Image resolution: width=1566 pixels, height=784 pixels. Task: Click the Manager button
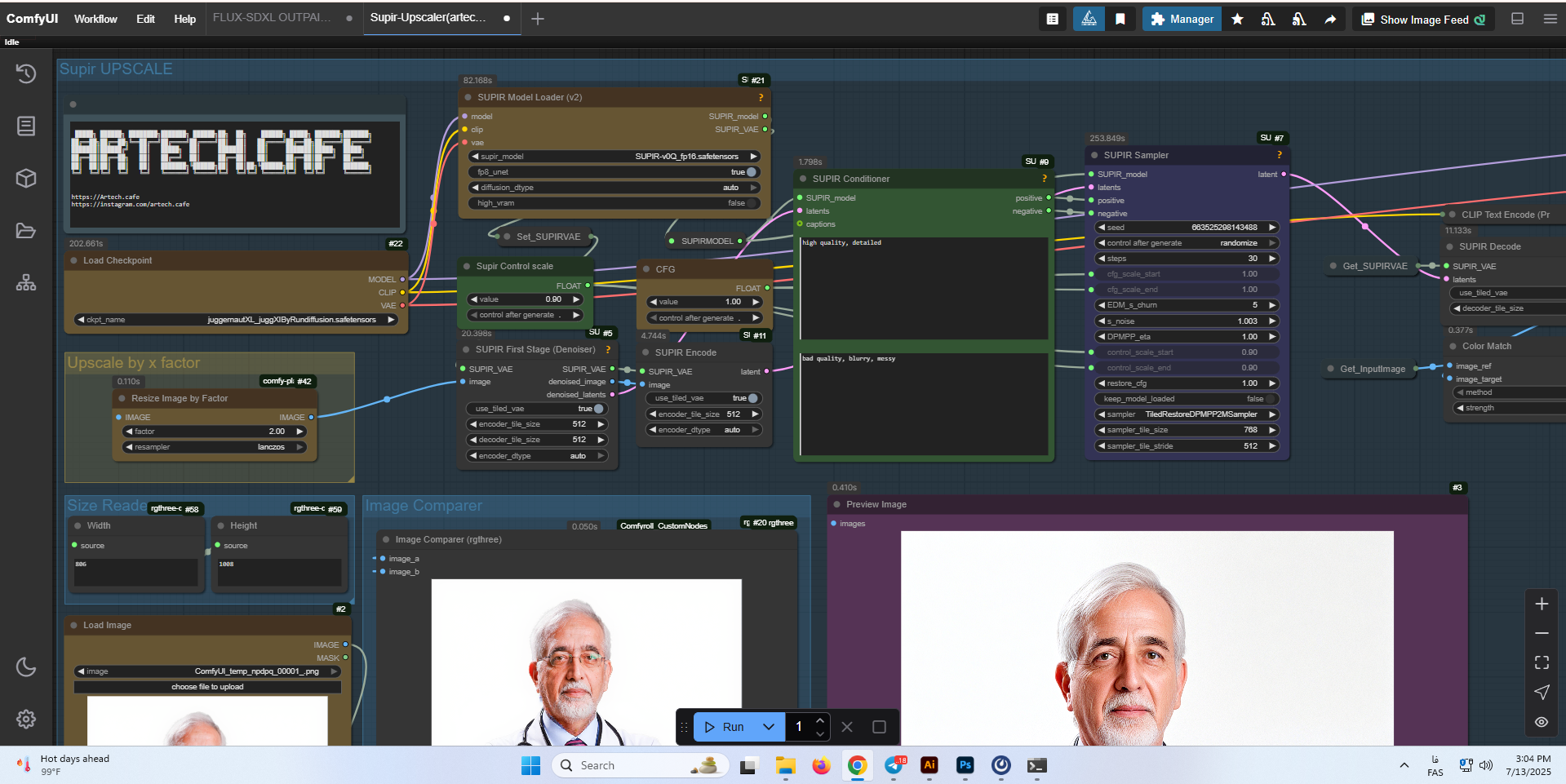(1182, 19)
